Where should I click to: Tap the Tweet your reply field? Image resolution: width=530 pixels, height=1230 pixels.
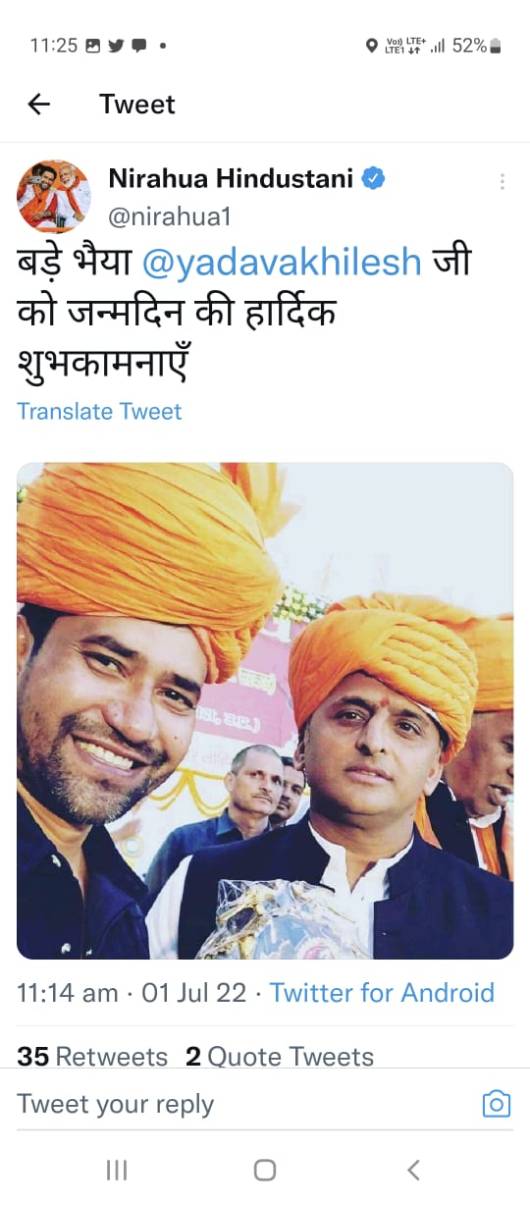coord(240,1104)
